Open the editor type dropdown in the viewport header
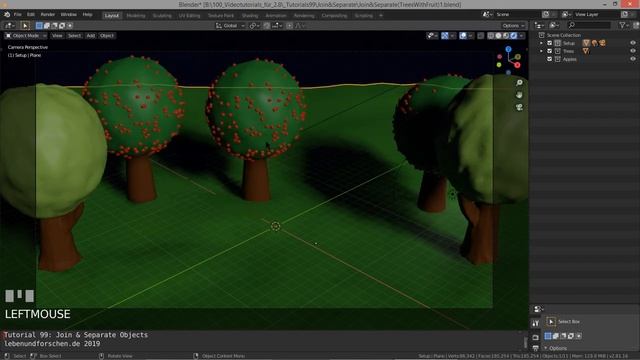 click(9, 25)
